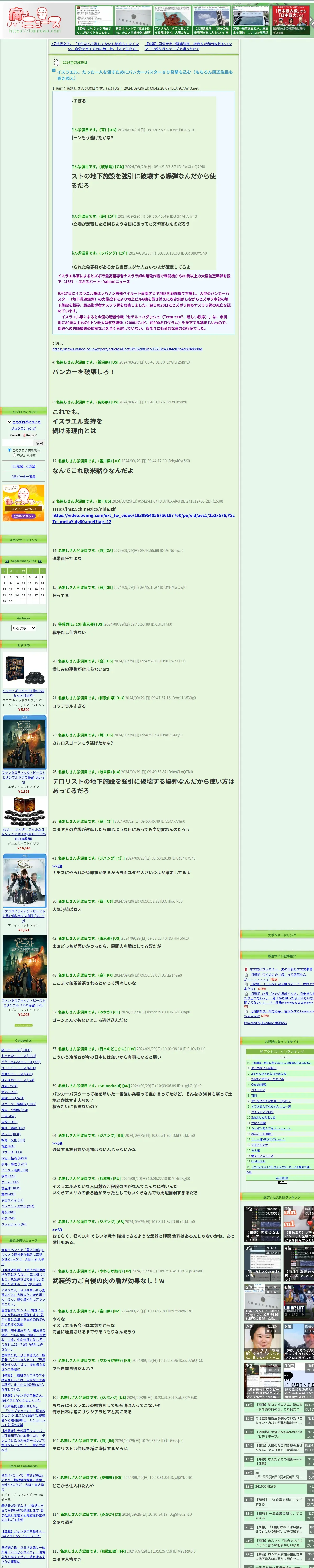Jump to the >>28 reply anchor
This screenshot has height=1568, width=314.
[x=57, y=866]
